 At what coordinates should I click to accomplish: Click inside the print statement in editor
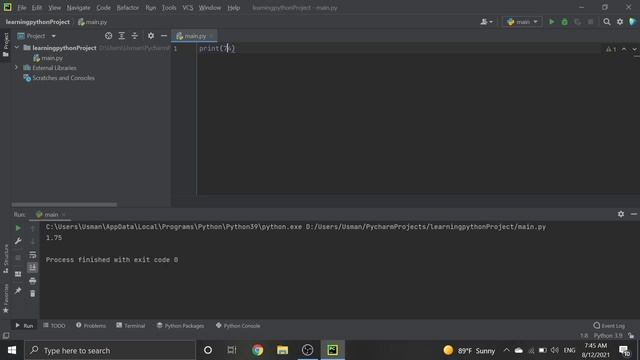tap(217, 49)
